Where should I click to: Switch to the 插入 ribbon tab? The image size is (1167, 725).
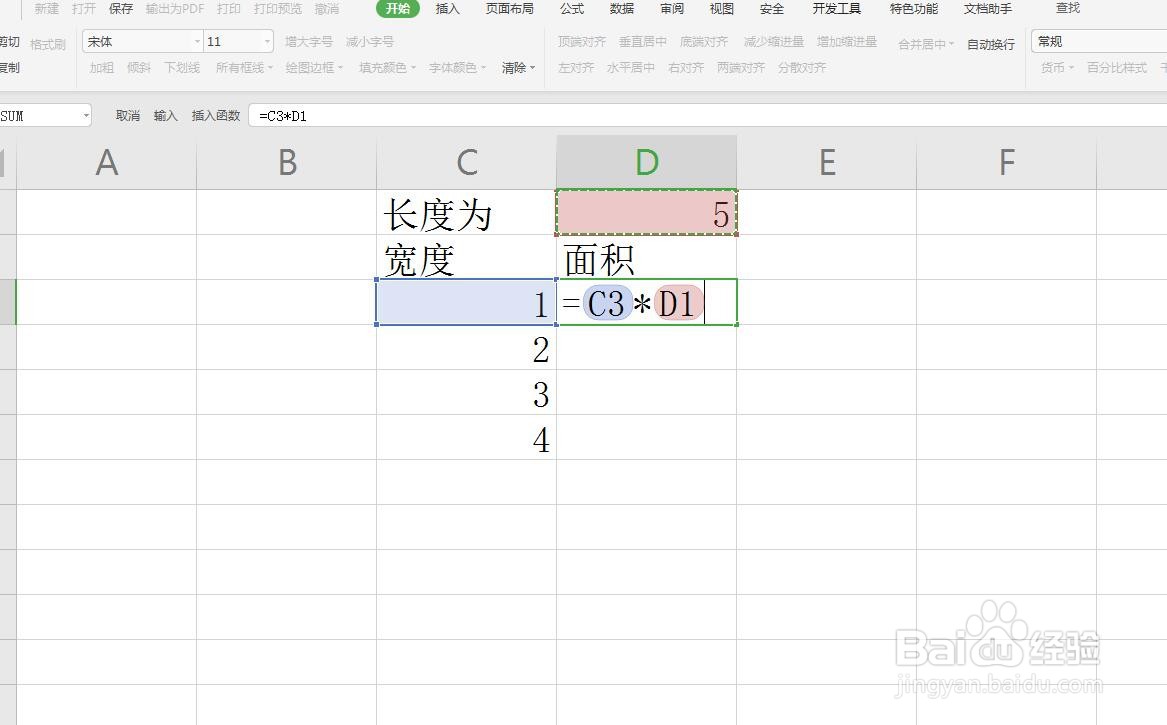coord(447,8)
